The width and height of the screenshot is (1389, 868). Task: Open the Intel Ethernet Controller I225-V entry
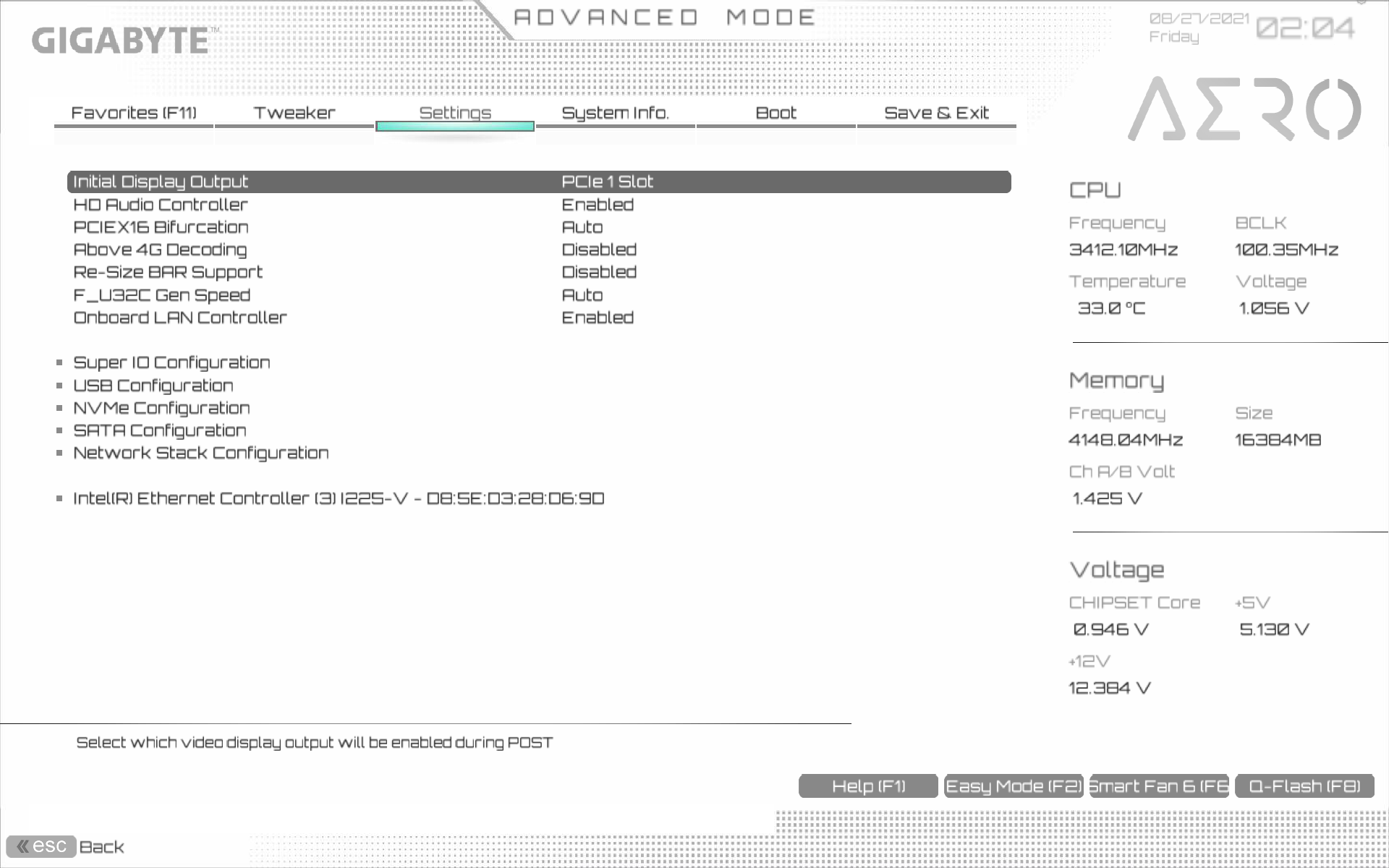pyautogui.click(x=338, y=498)
